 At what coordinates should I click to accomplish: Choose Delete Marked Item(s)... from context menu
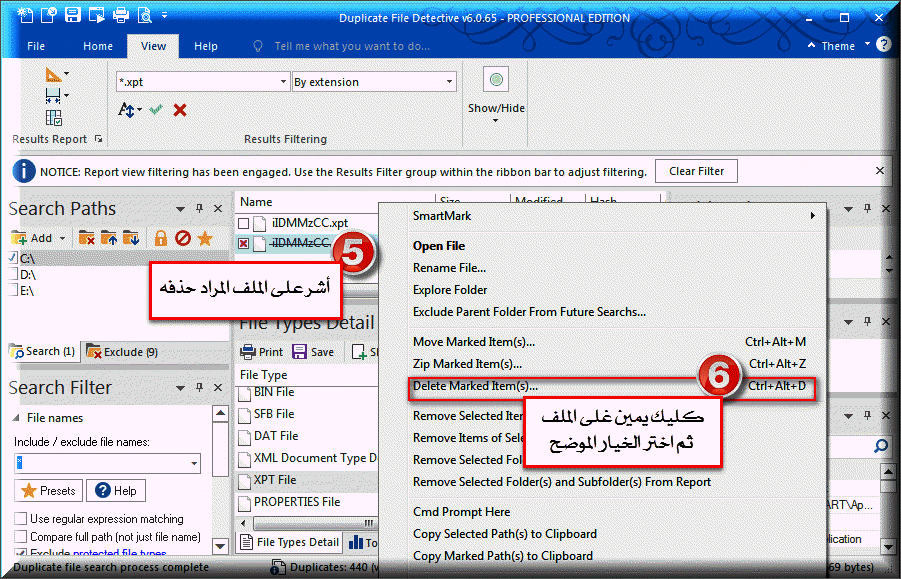coord(610,386)
